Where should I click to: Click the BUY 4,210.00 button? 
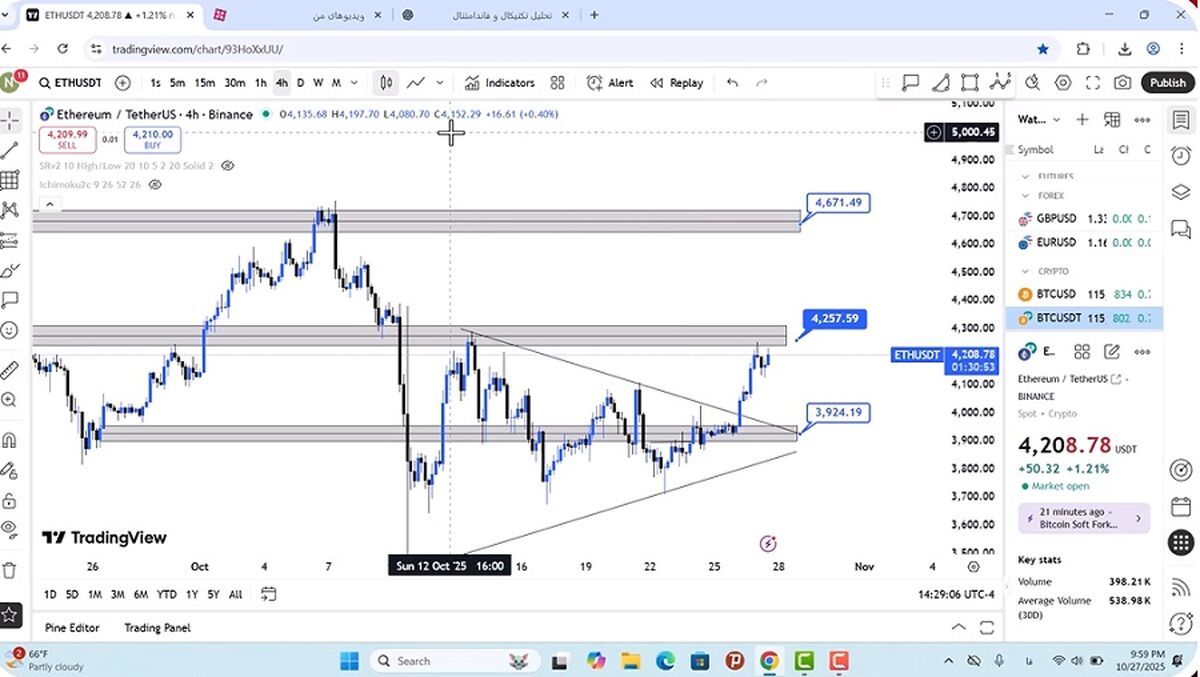[x=153, y=139]
